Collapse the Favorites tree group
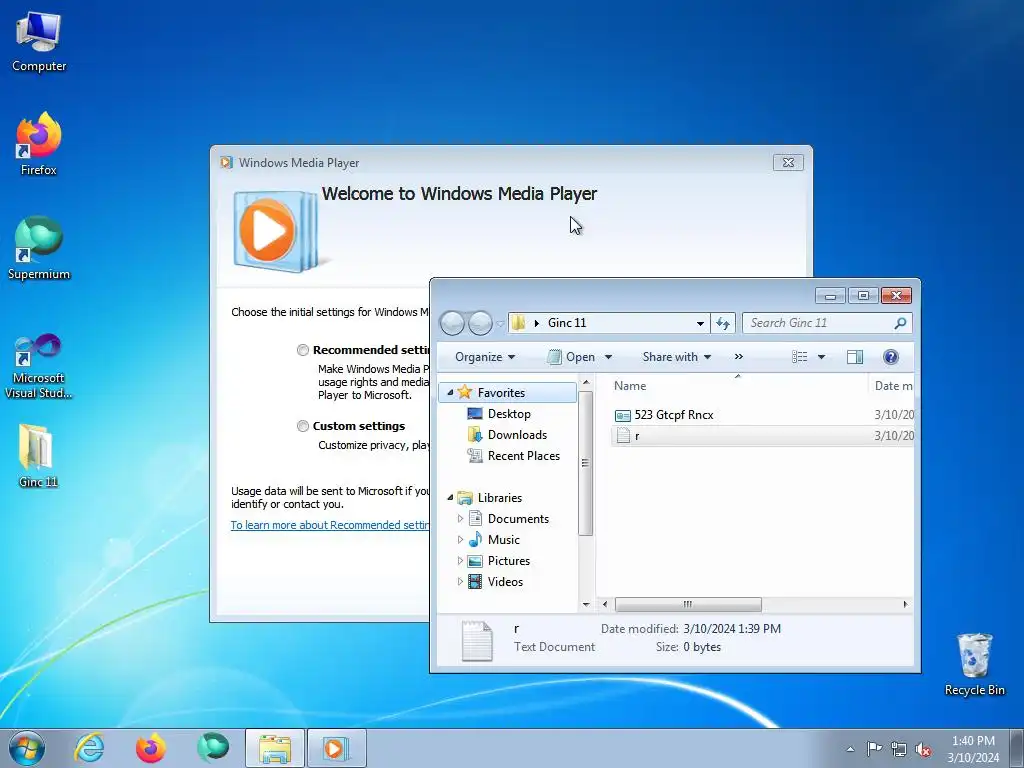The image size is (1024, 768). [x=450, y=392]
